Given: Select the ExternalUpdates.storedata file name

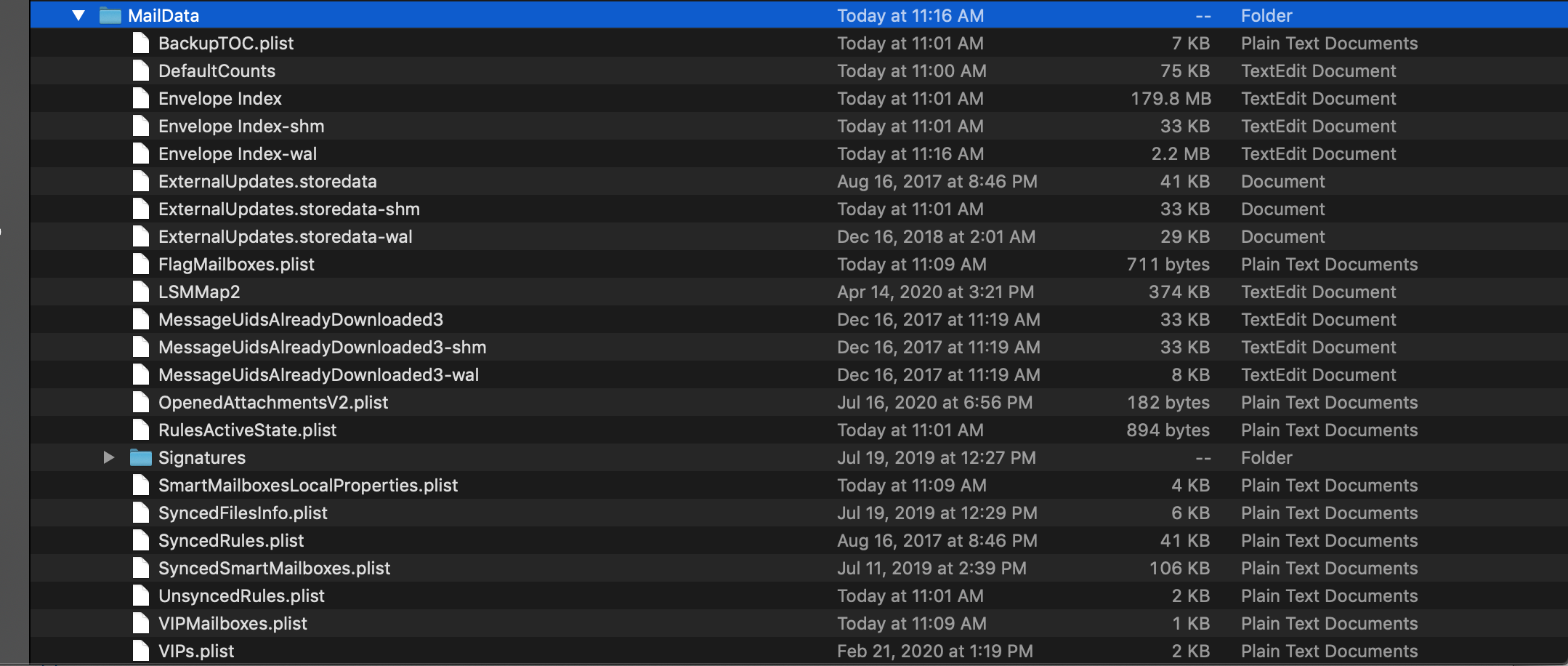Looking at the screenshot, I should coord(267,181).
